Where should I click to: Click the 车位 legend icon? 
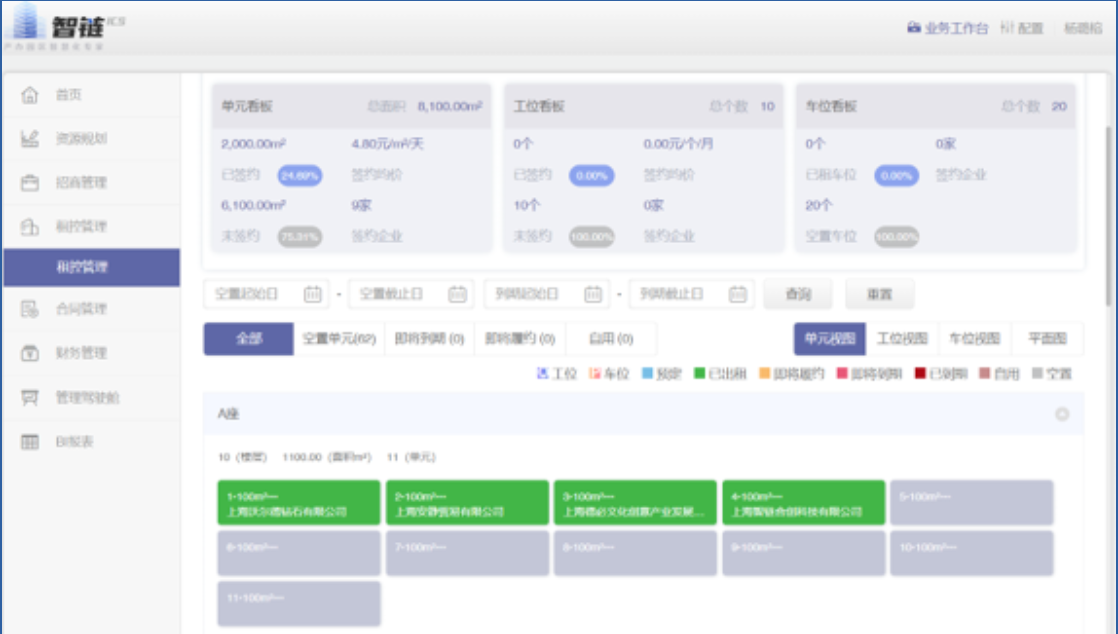595,374
